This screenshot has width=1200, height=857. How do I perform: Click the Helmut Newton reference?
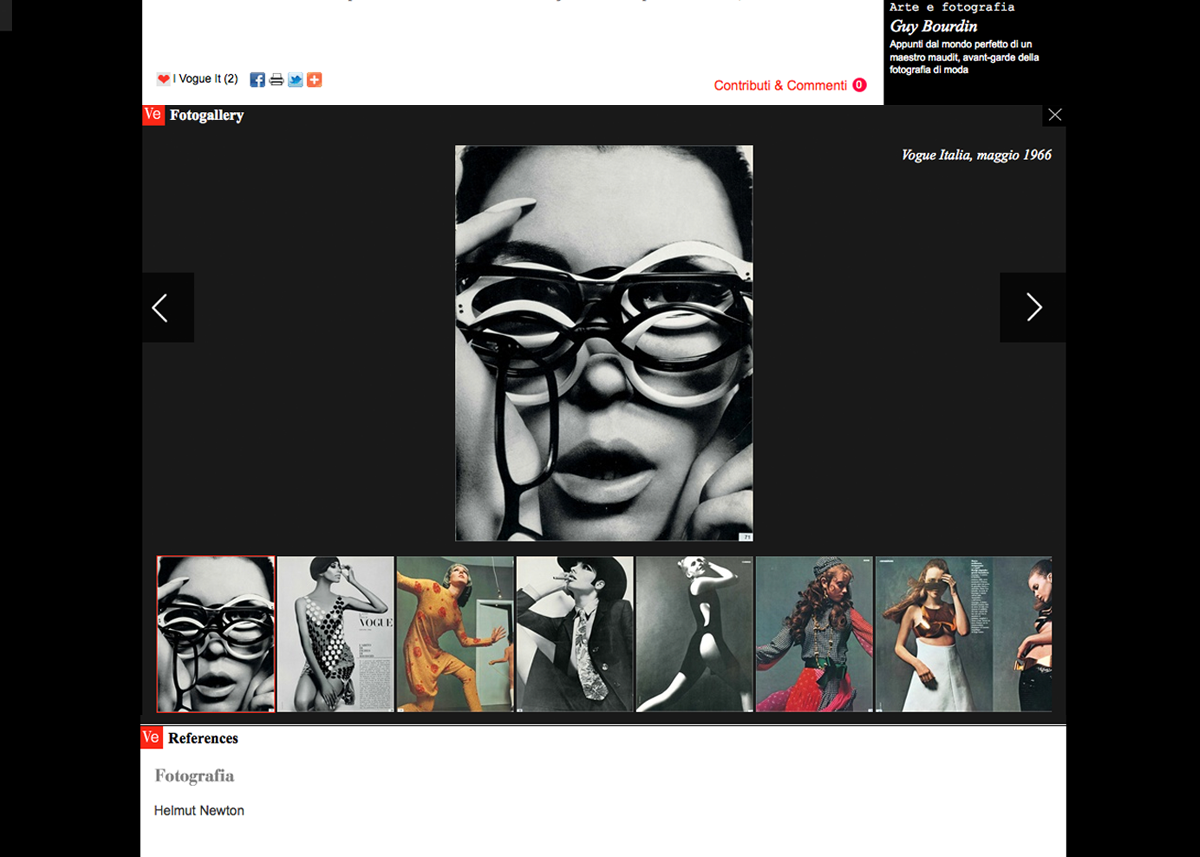click(x=199, y=810)
